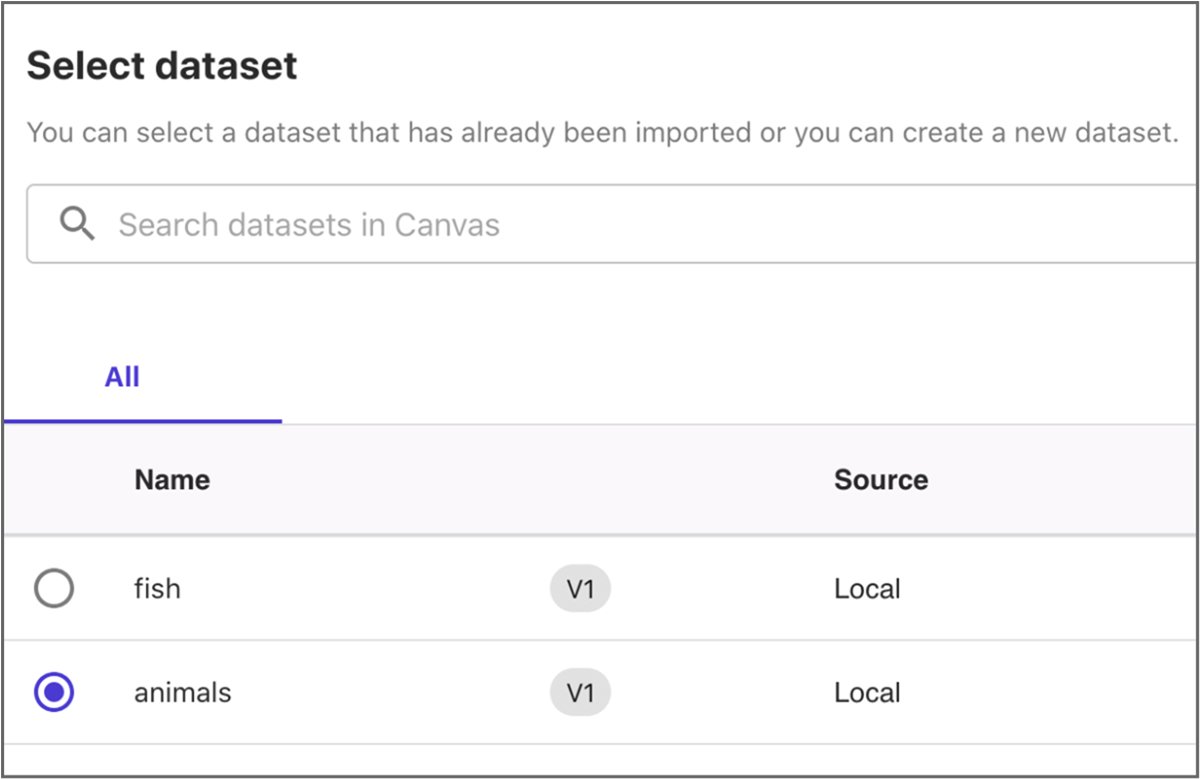
Task: Click the V1 version badge next to fish
Action: point(580,589)
